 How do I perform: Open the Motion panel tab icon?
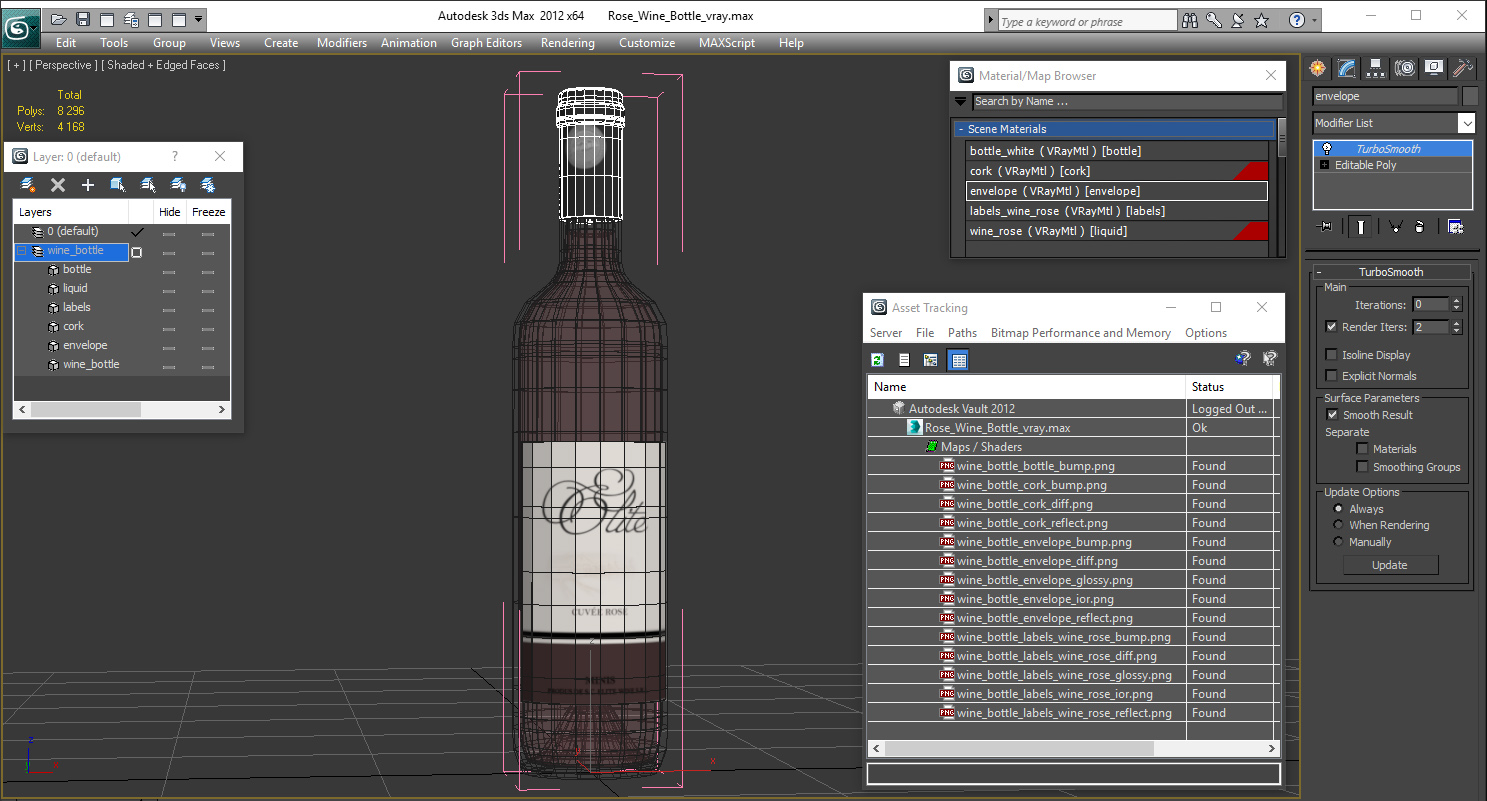pos(1405,68)
